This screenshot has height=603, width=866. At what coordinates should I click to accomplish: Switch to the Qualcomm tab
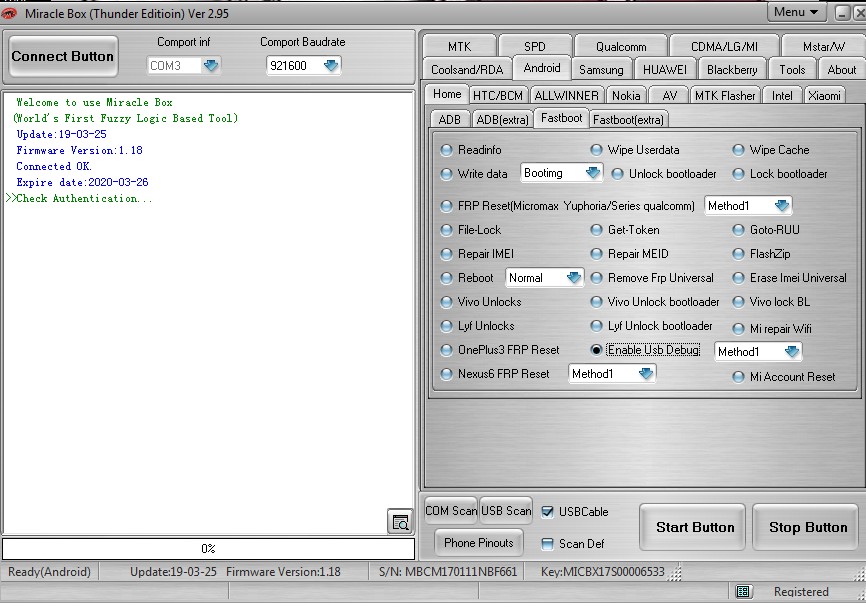(x=621, y=46)
